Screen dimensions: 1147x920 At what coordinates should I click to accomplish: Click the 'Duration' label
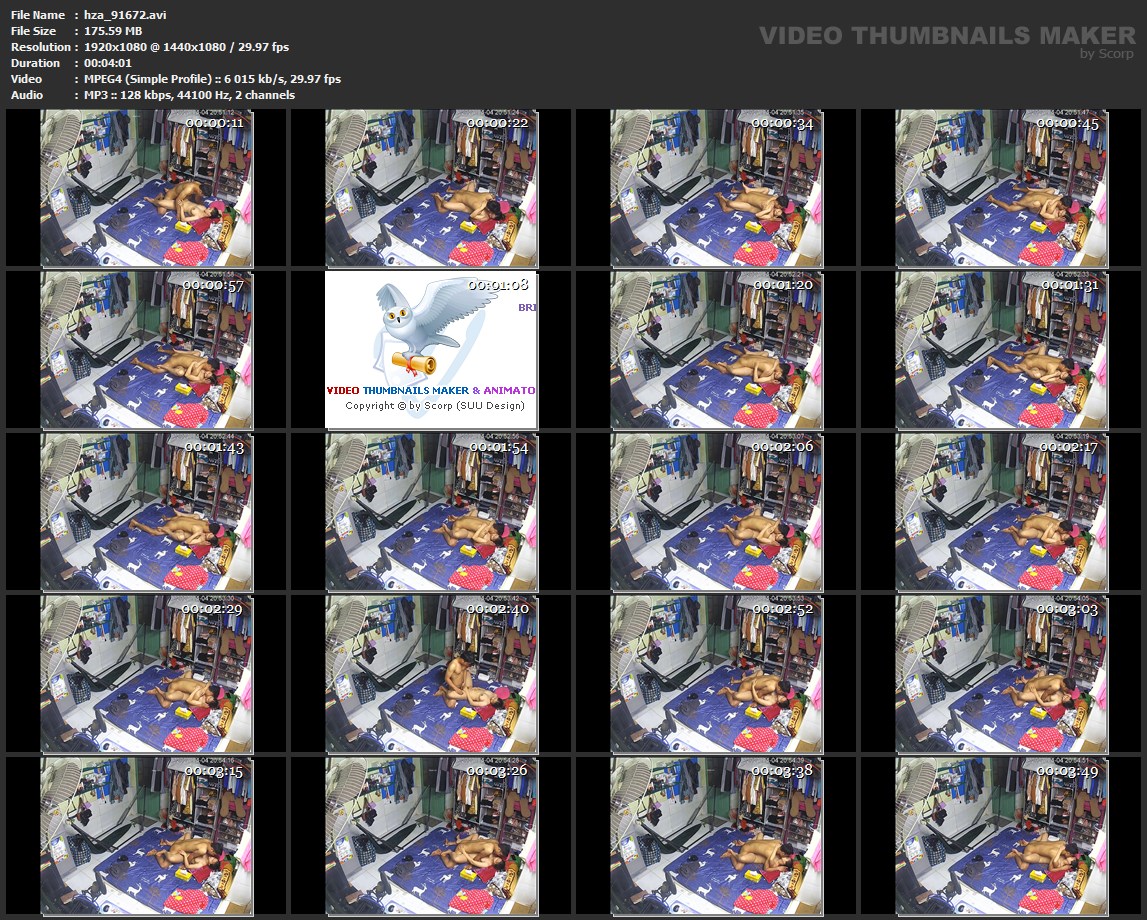pyautogui.click(x=35, y=63)
